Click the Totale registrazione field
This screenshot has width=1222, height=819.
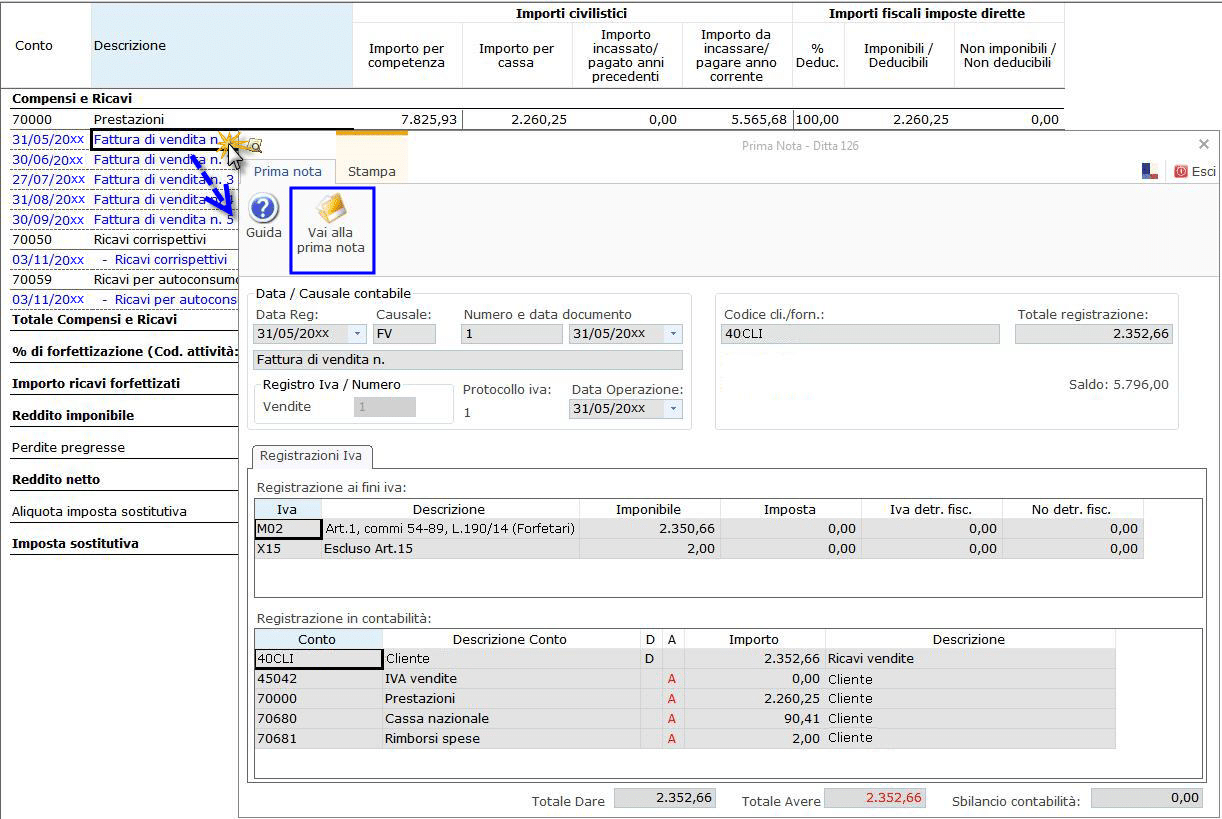click(1092, 334)
